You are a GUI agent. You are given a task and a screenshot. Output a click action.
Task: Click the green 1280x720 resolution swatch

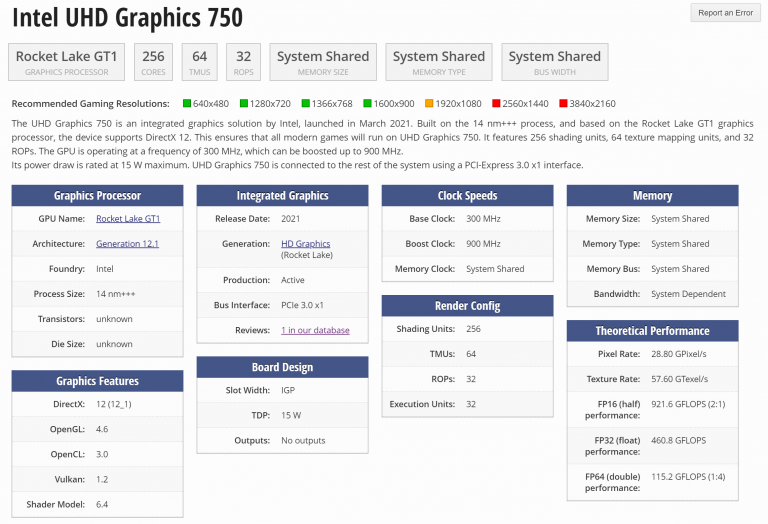tap(244, 103)
